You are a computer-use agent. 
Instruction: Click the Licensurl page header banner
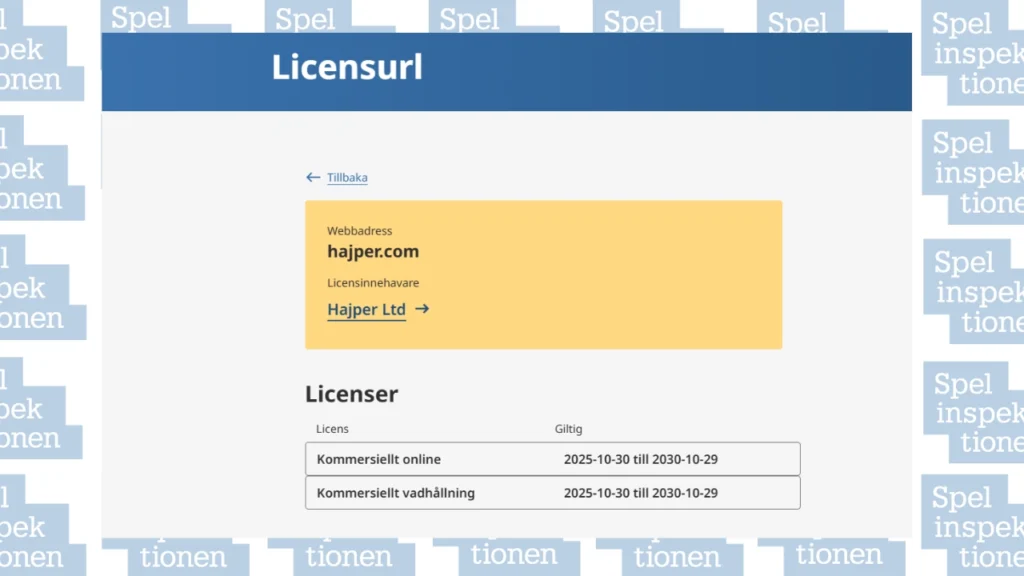[506, 71]
